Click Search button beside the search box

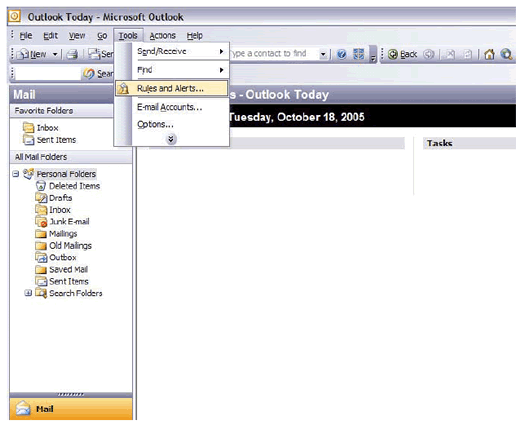point(98,74)
